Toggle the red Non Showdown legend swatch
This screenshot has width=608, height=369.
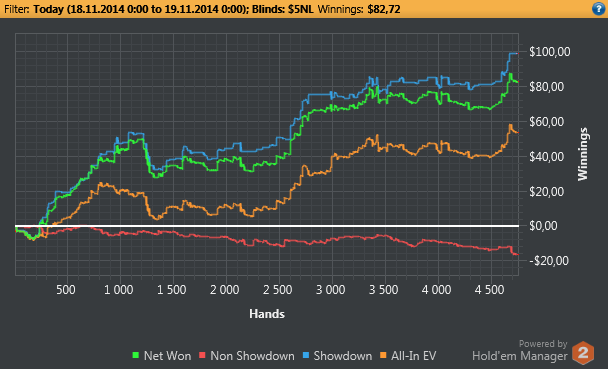[x=202, y=355]
